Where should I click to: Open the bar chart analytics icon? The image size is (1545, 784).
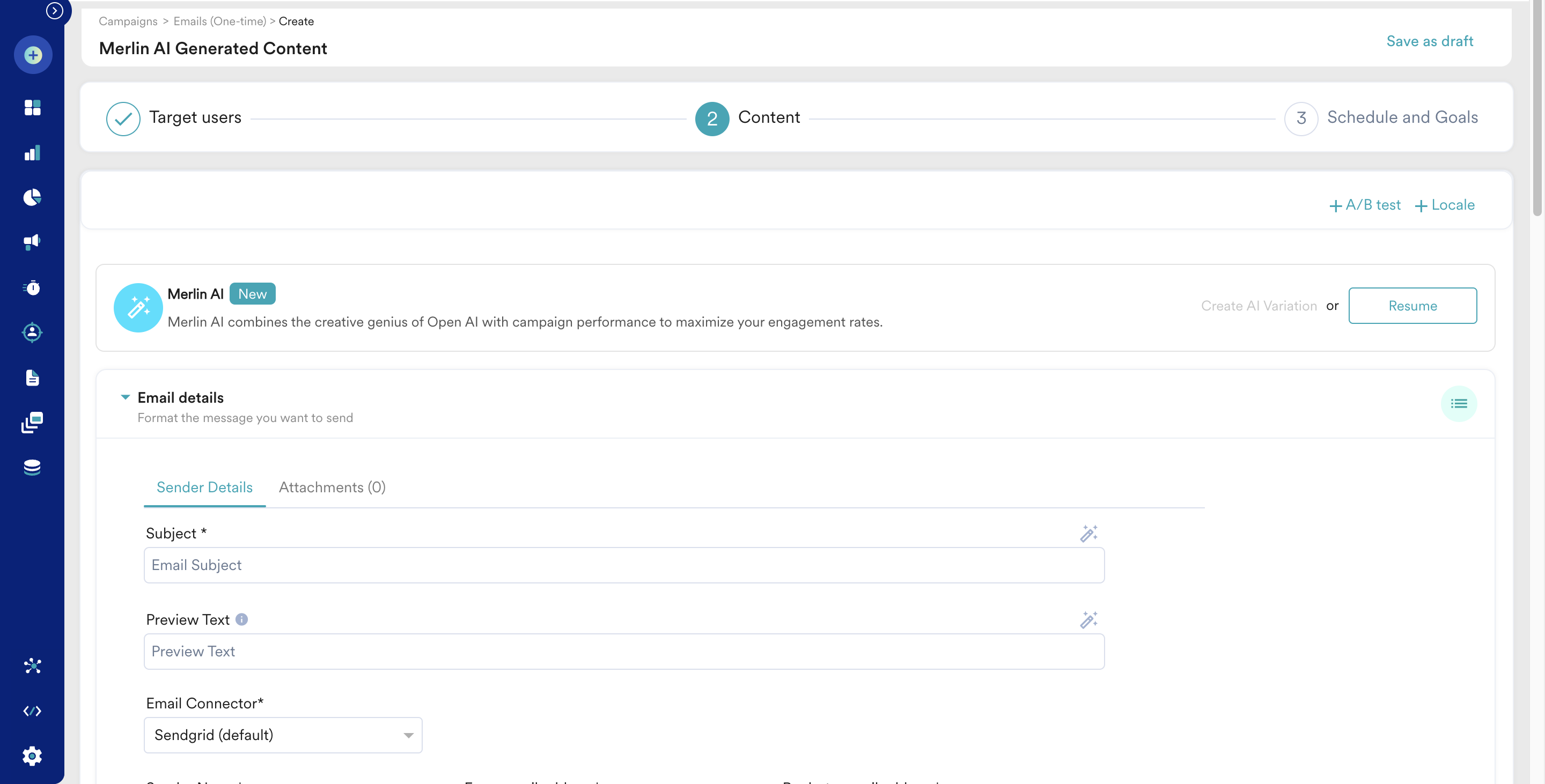(x=32, y=153)
